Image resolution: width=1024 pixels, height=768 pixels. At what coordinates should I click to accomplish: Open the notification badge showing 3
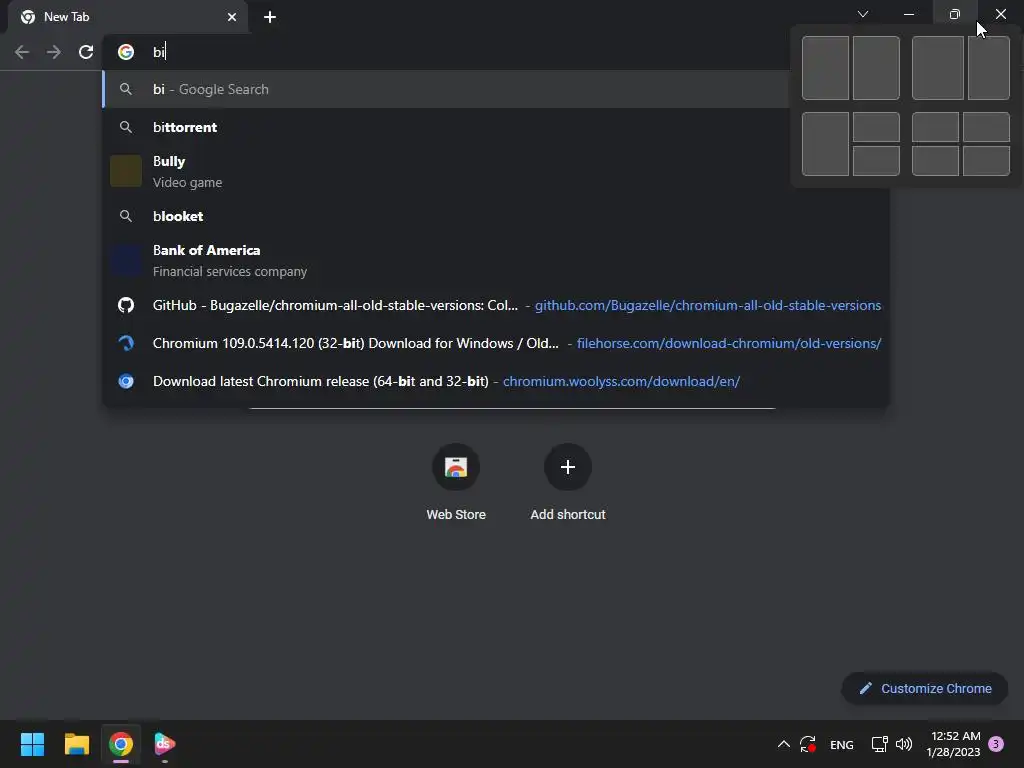[996, 744]
